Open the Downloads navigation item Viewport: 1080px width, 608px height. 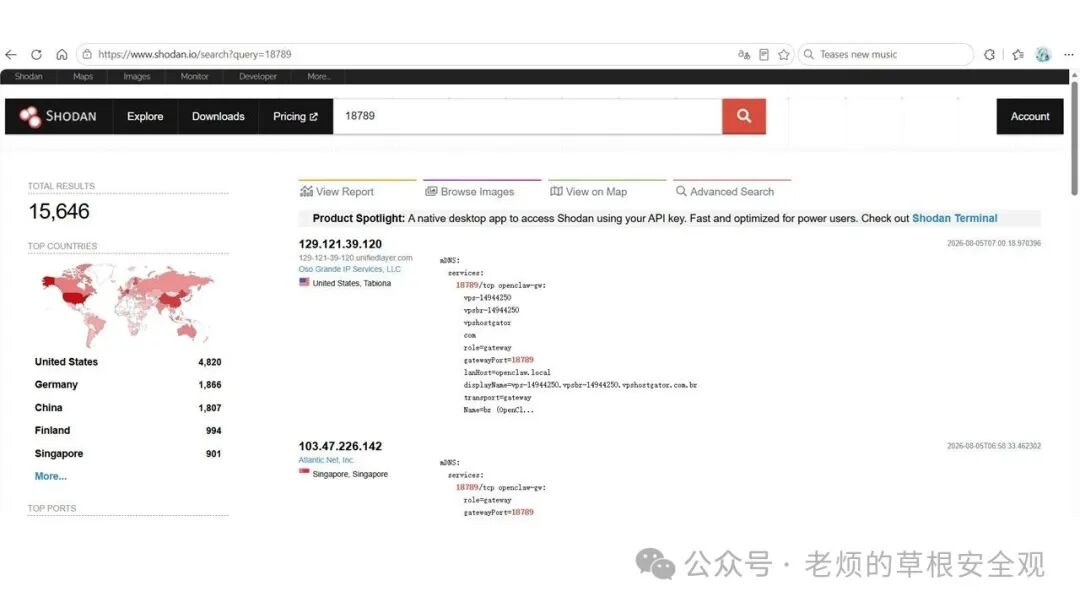[218, 116]
